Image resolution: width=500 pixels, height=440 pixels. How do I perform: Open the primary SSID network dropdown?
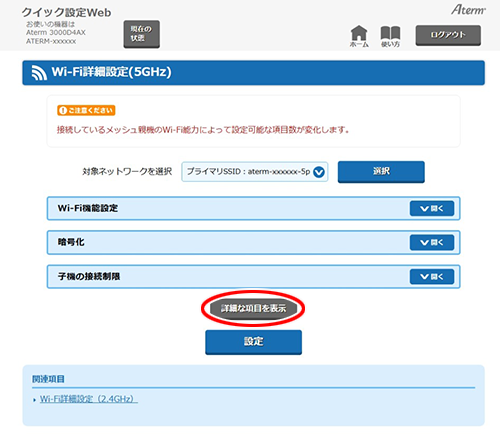(x=255, y=172)
